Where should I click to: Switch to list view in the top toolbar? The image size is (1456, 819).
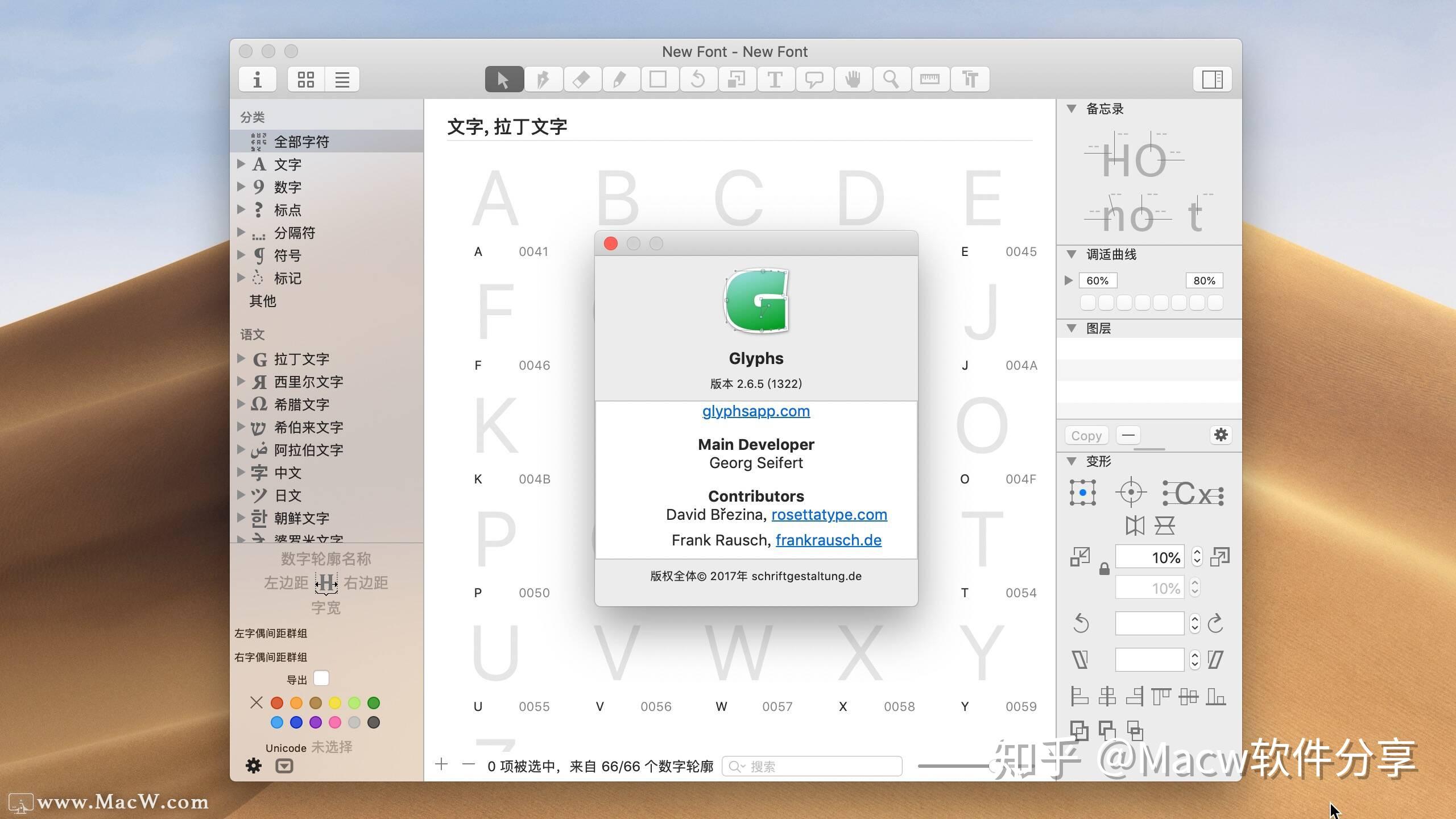[342, 79]
